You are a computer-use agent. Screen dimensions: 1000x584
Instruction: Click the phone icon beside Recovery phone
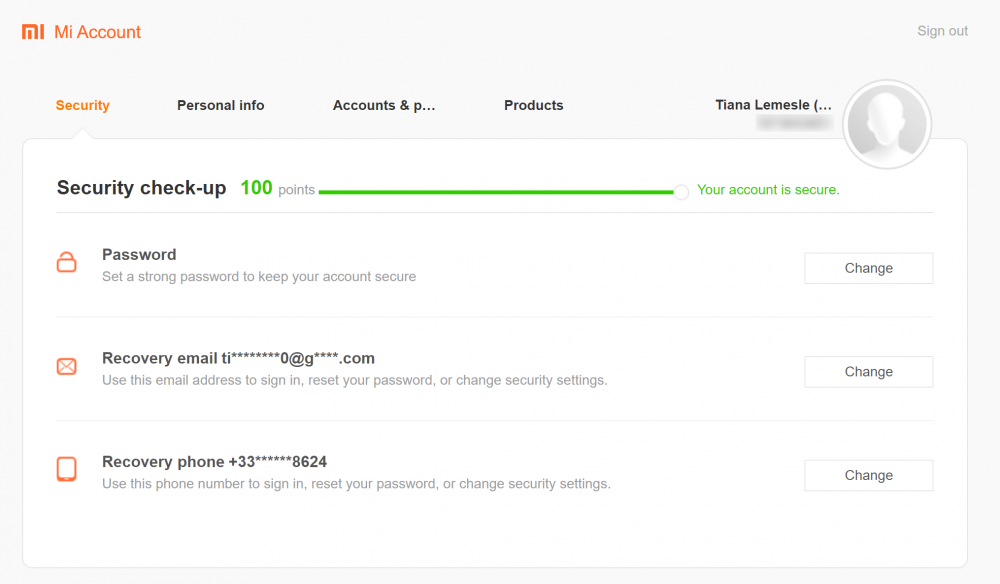click(66, 470)
